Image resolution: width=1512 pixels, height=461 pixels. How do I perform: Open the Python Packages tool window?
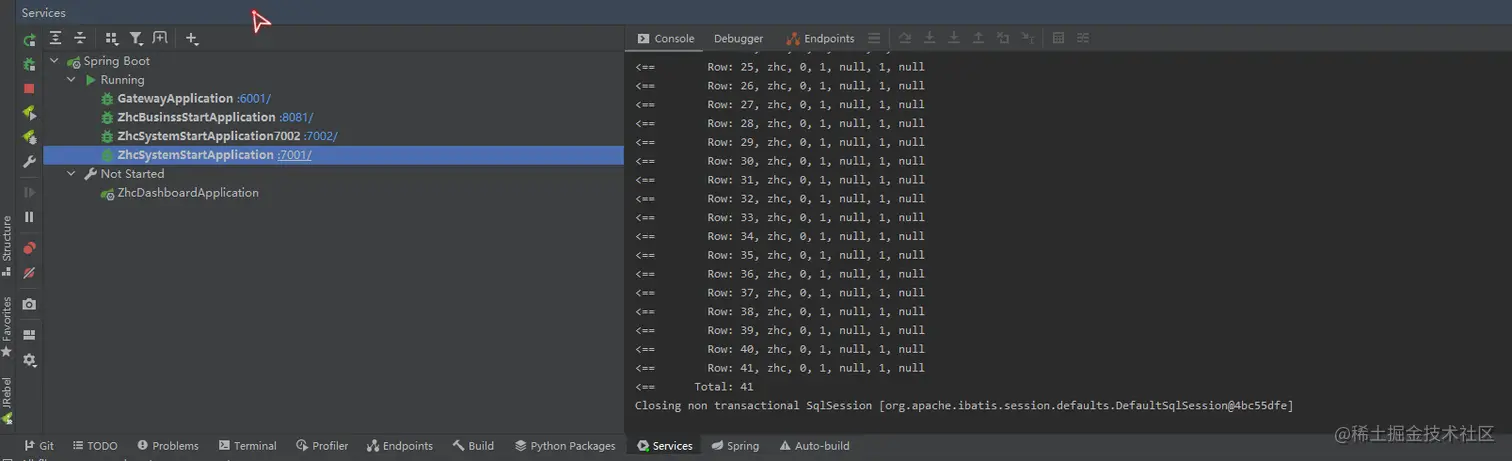tap(565, 446)
